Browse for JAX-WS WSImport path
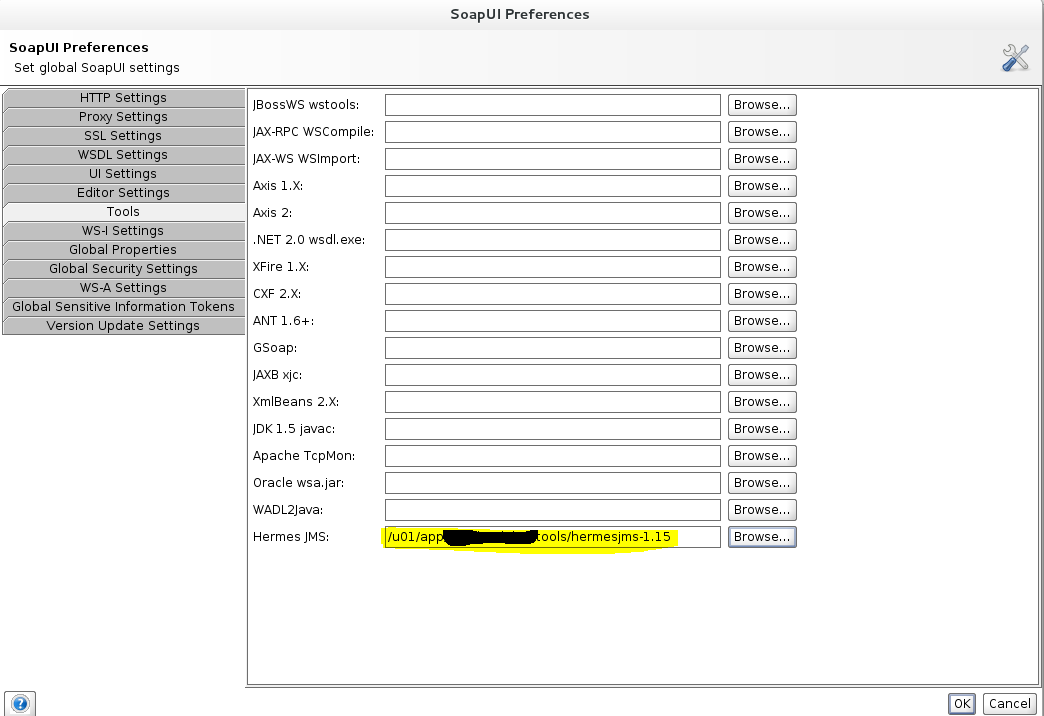1044x716 pixels. tap(762, 159)
